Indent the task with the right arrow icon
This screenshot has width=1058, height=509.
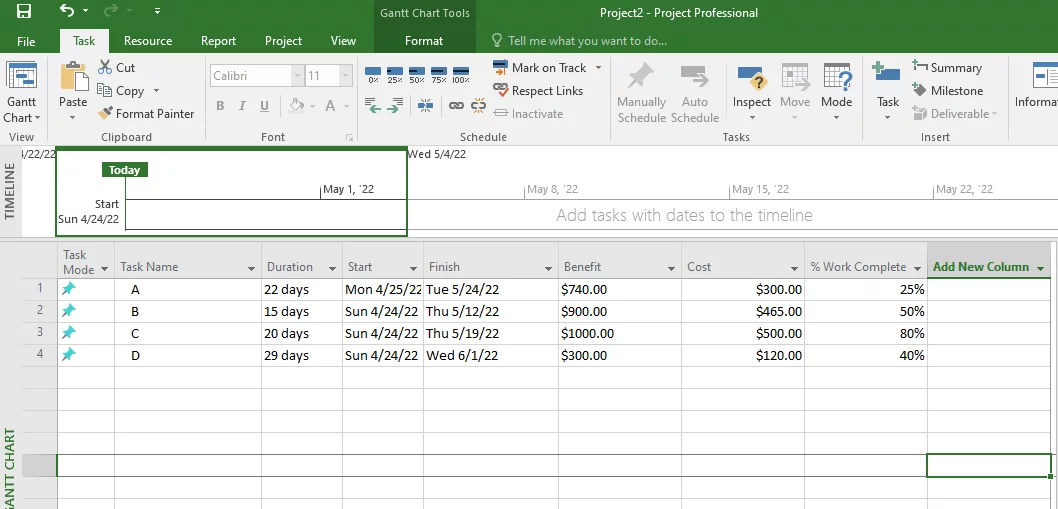tap(395, 105)
